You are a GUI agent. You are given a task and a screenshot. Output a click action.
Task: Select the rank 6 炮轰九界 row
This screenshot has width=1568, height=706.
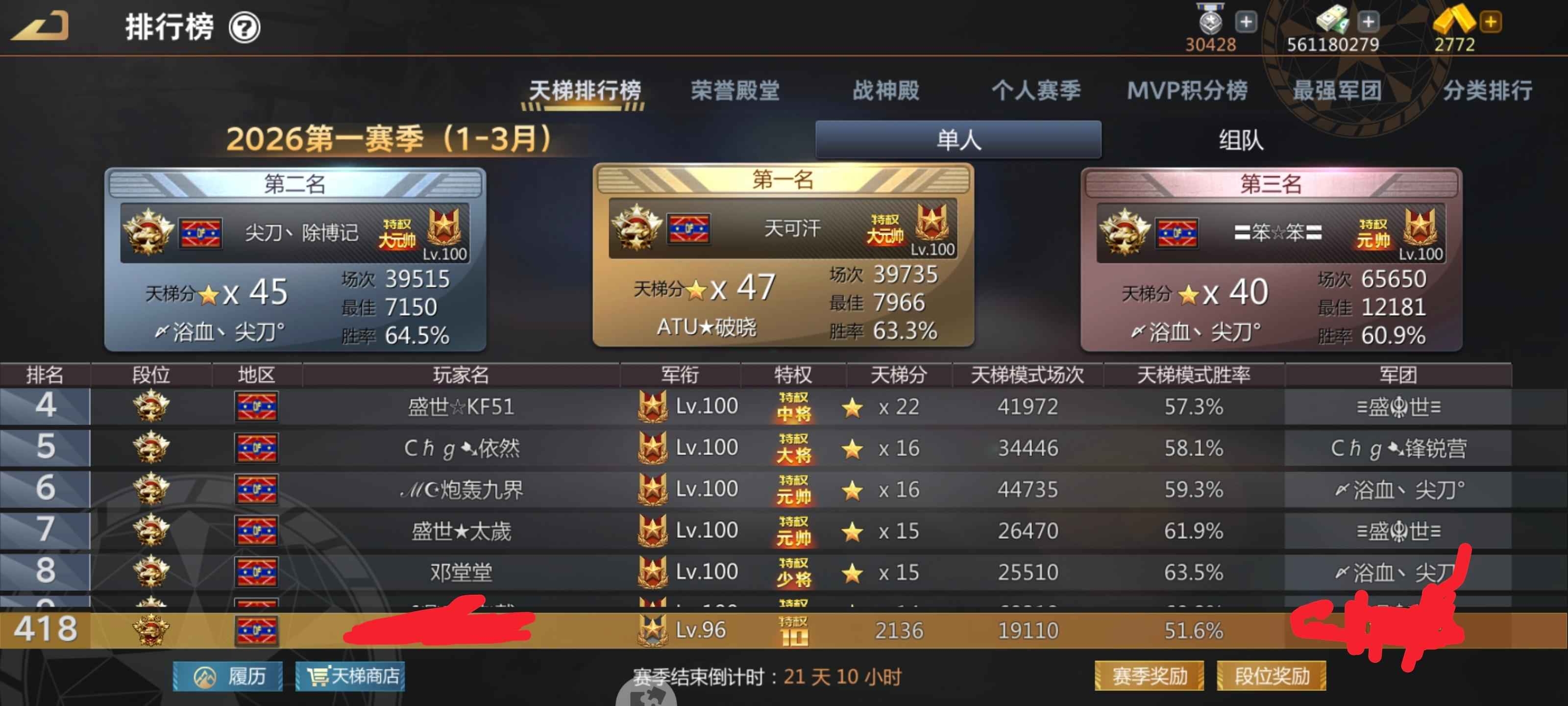pos(756,489)
